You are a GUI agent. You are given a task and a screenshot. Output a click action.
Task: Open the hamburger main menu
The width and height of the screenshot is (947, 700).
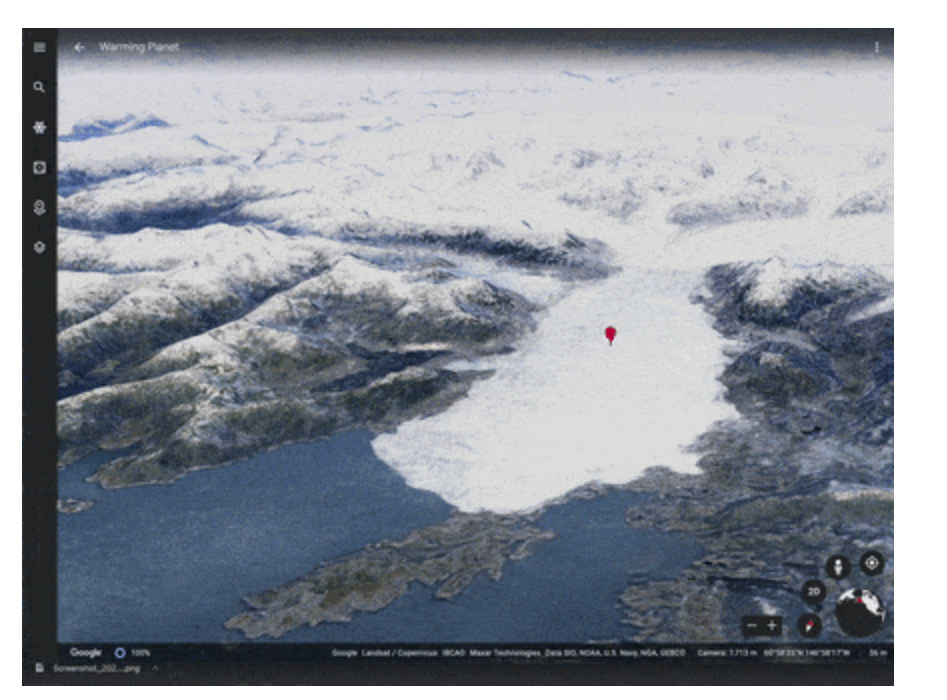coord(39,47)
